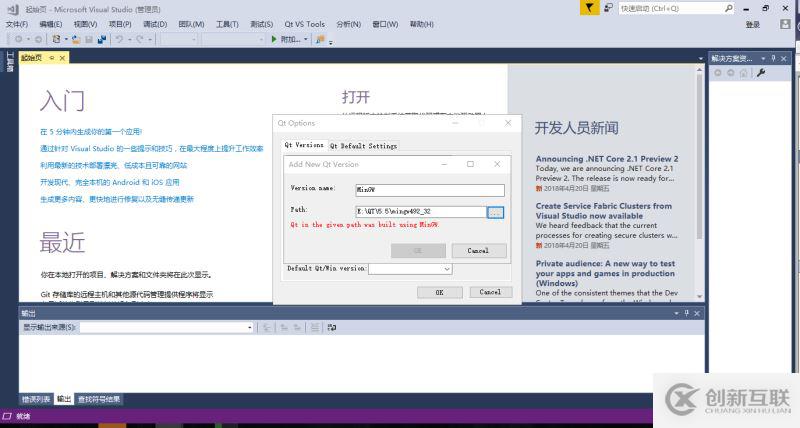Image resolution: width=800 pixels, height=428 pixels.
Task: Pin the Output panel
Action: pos(687,313)
